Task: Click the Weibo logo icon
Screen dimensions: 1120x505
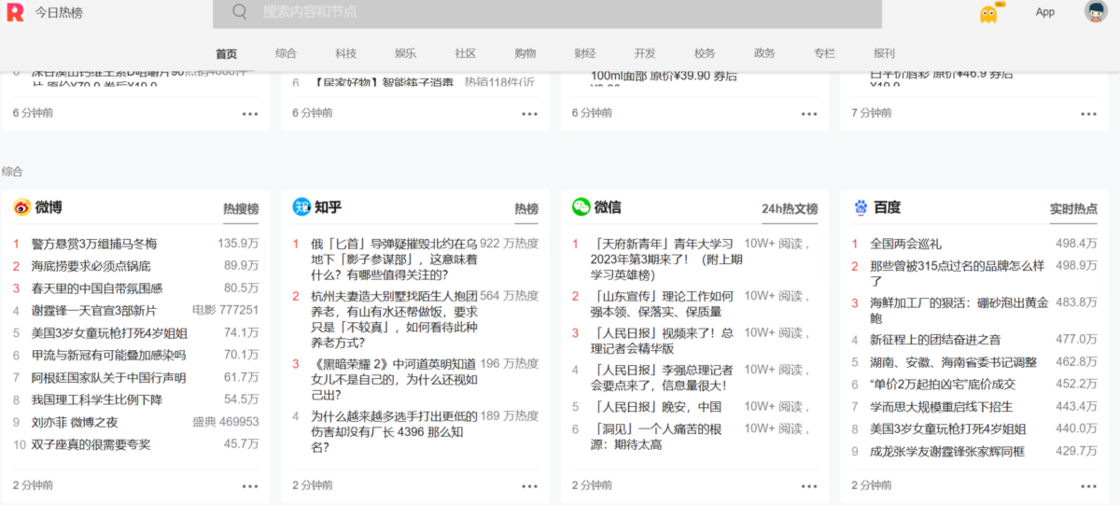Action: (21, 207)
